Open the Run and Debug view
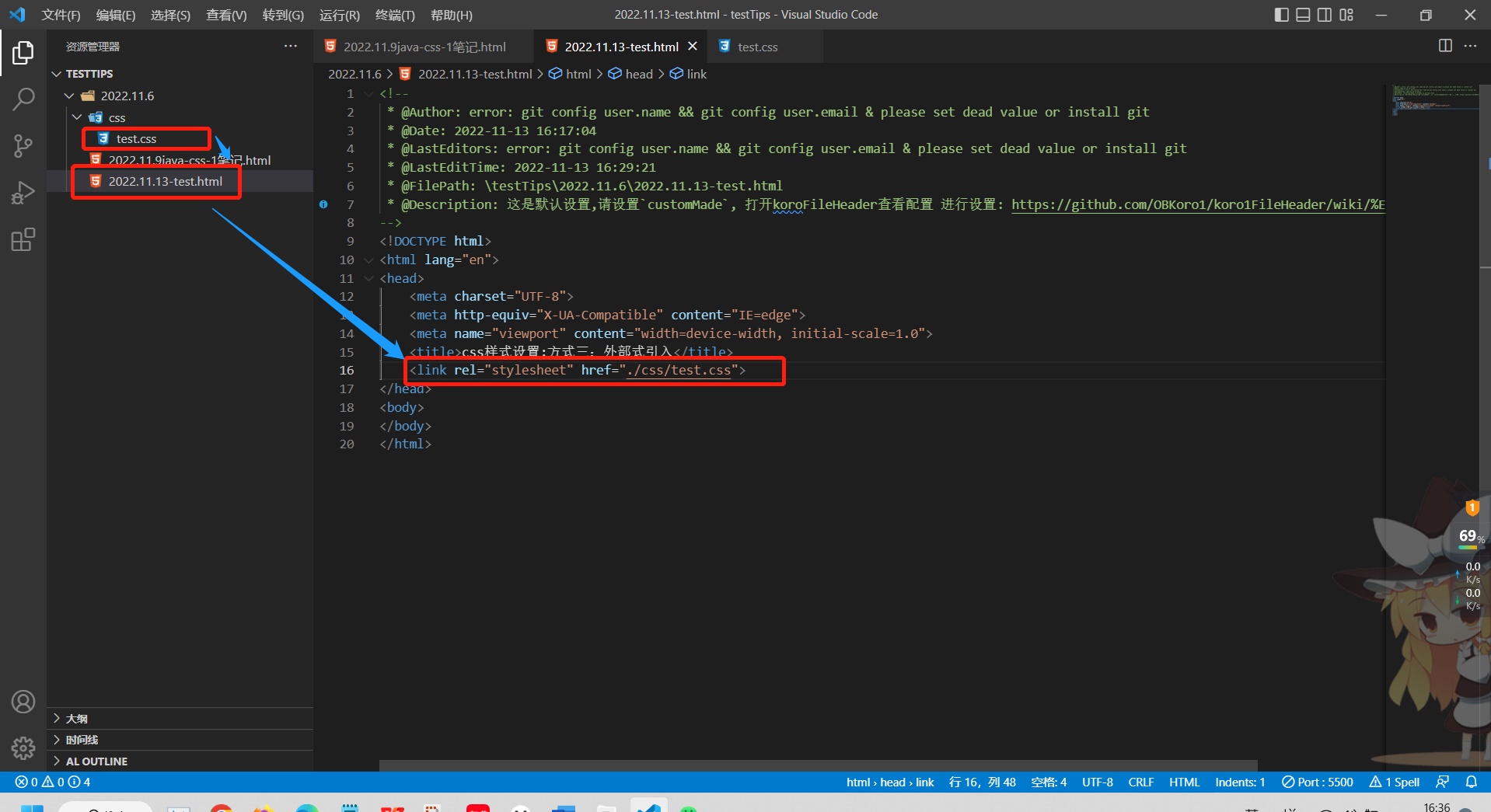Screen dimensions: 1491x812 pyautogui.click(x=23, y=193)
